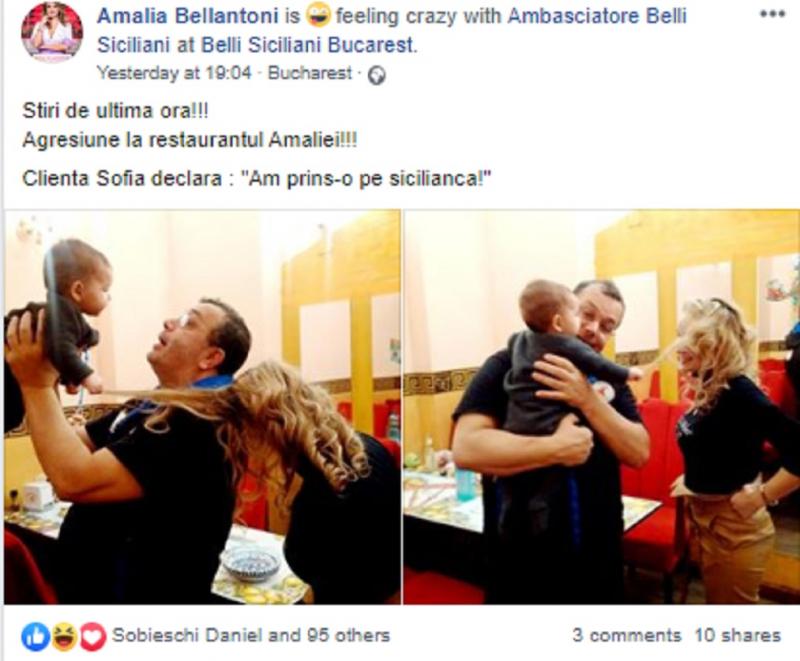
Task: Open left photo of man lifting baby
Action: [x=203, y=407]
